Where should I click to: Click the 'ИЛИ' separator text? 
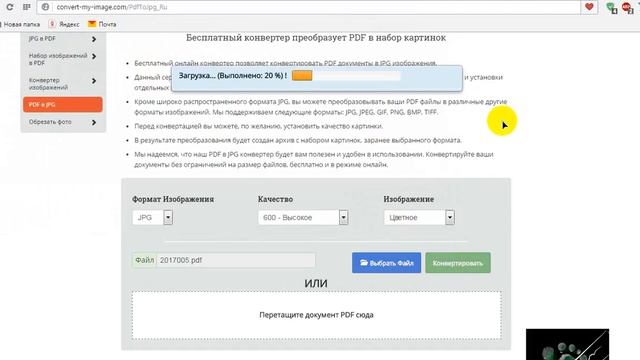tap(316, 283)
